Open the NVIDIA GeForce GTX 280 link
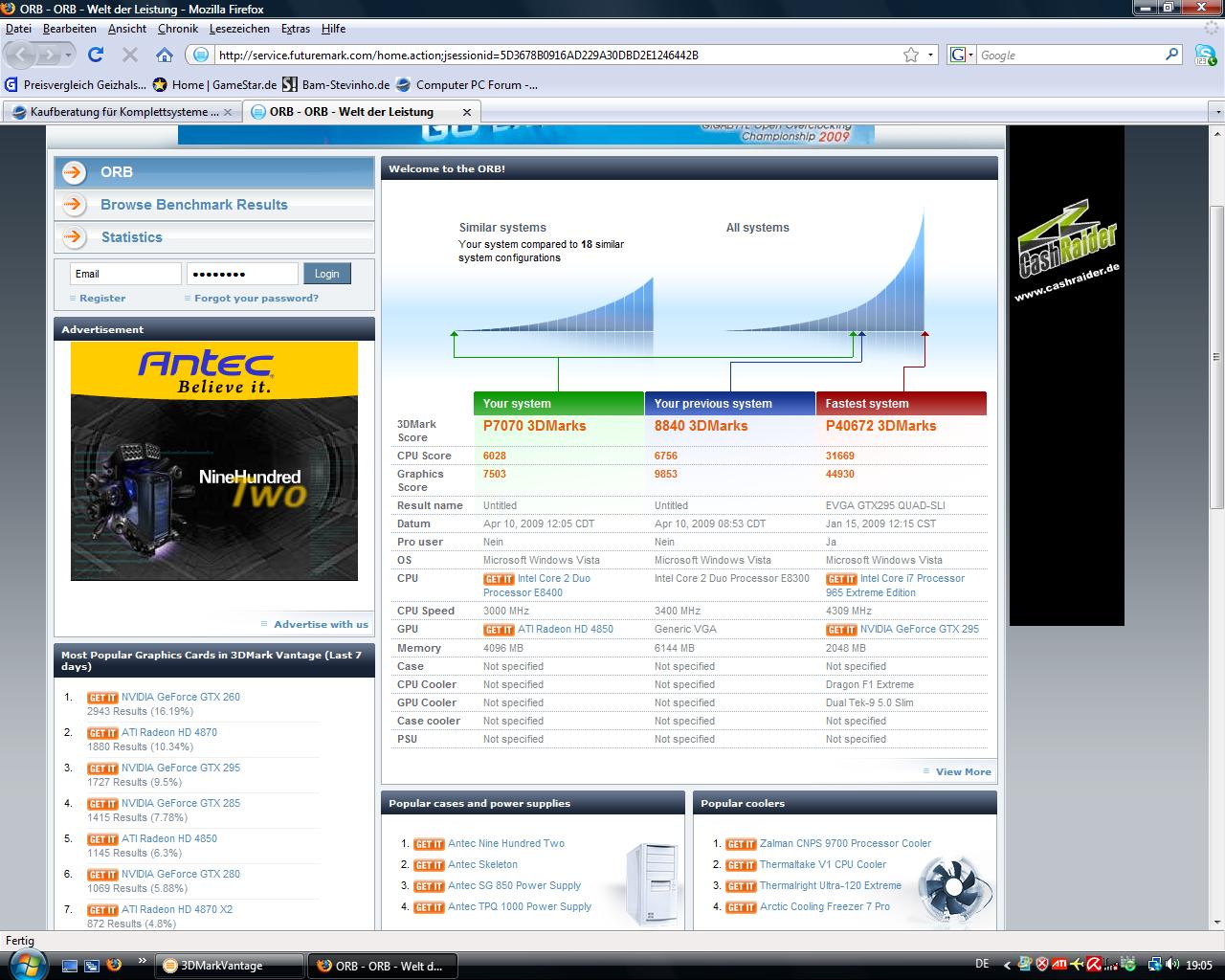 [181, 874]
